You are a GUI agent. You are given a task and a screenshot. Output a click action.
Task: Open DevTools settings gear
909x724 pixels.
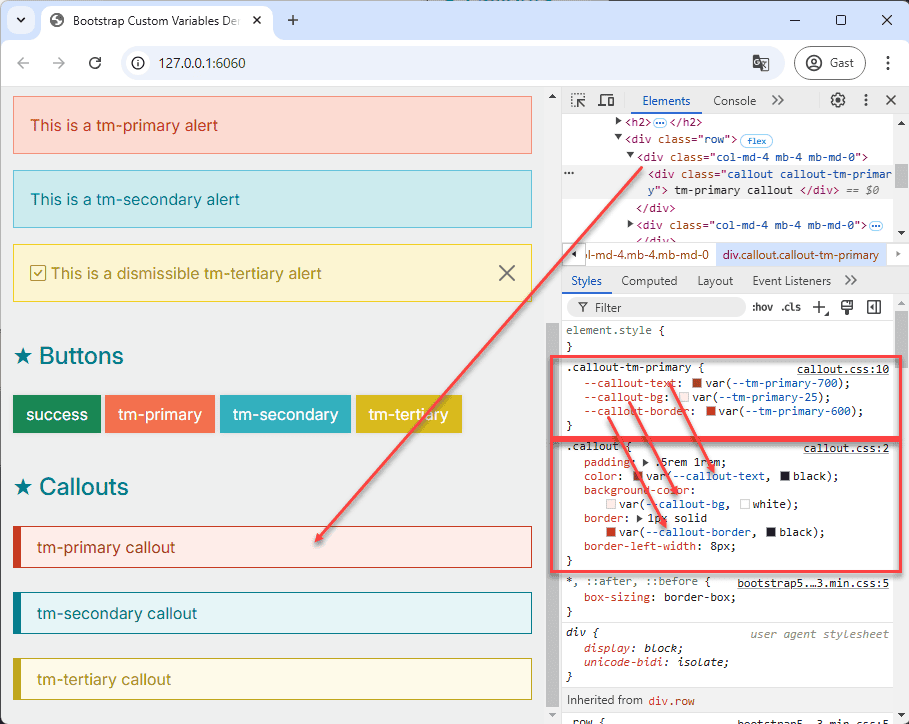pyautogui.click(x=837, y=100)
